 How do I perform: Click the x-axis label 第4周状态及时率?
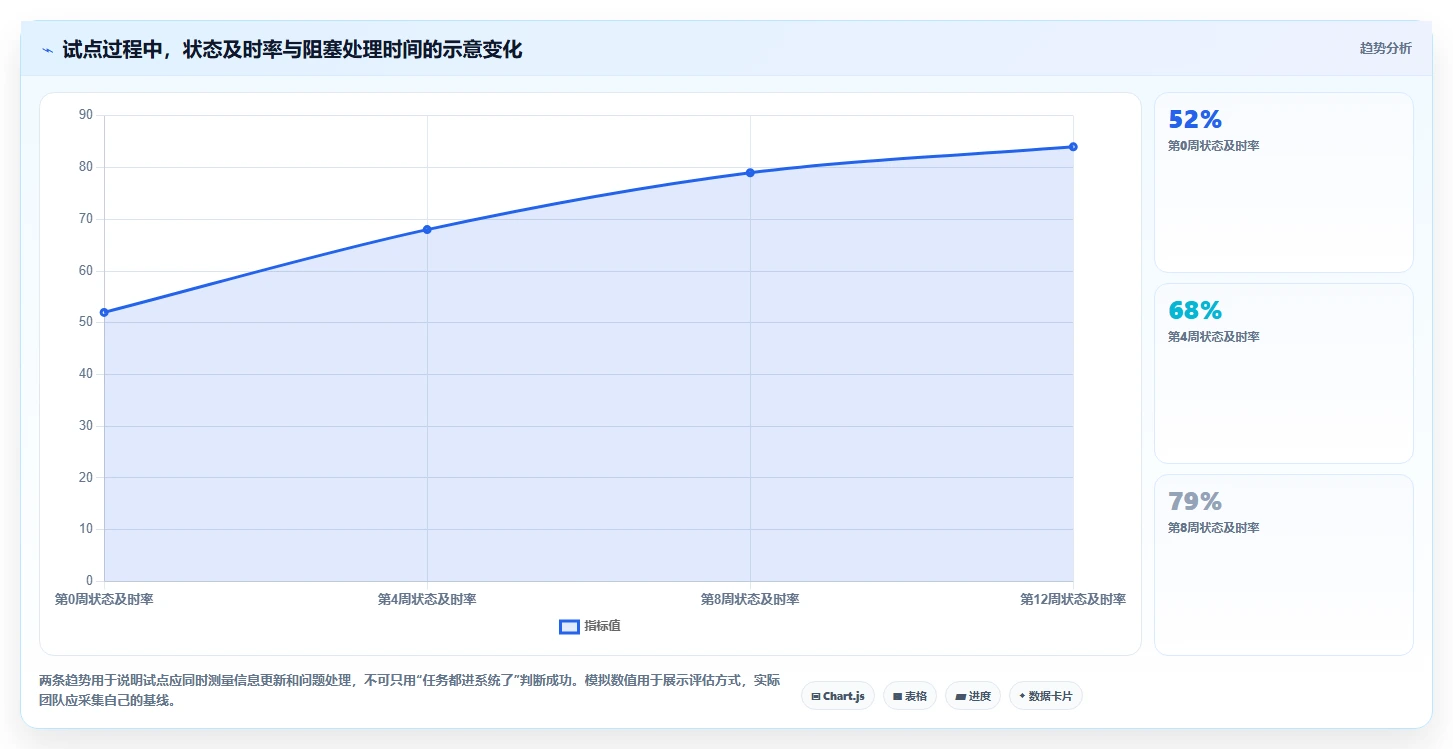point(427,599)
